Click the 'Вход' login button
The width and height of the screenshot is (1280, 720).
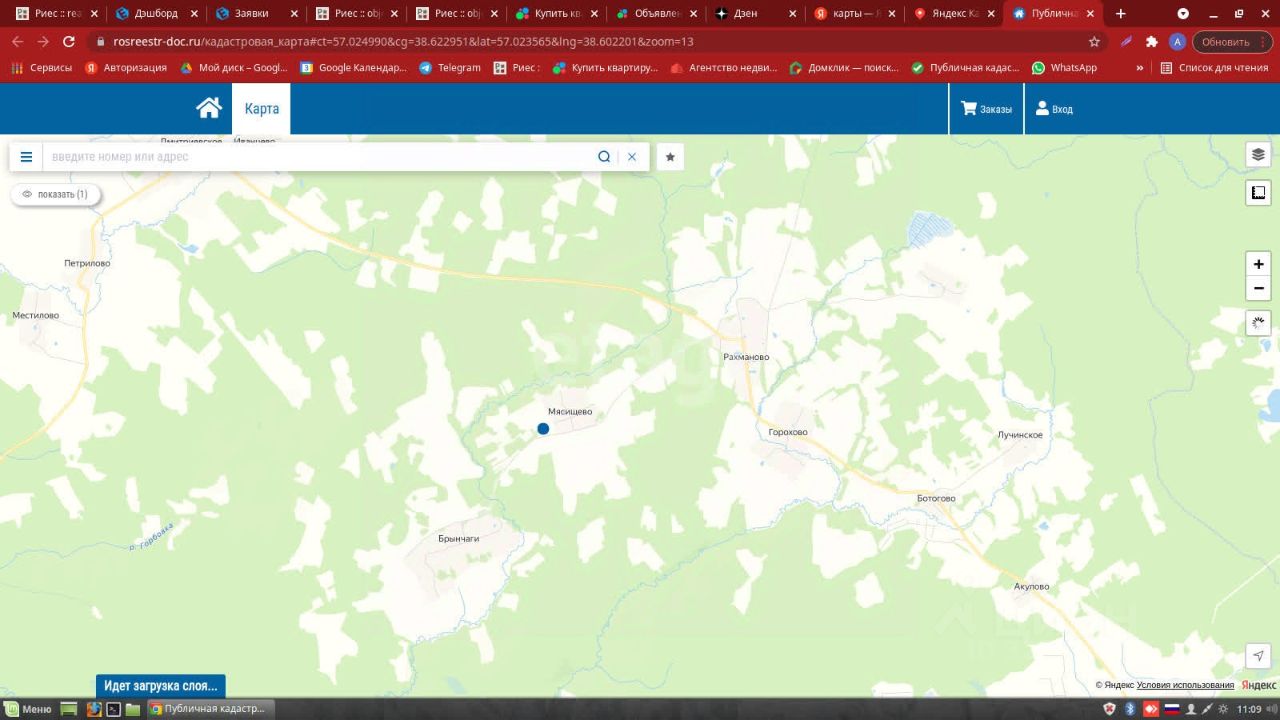(x=1054, y=109)
